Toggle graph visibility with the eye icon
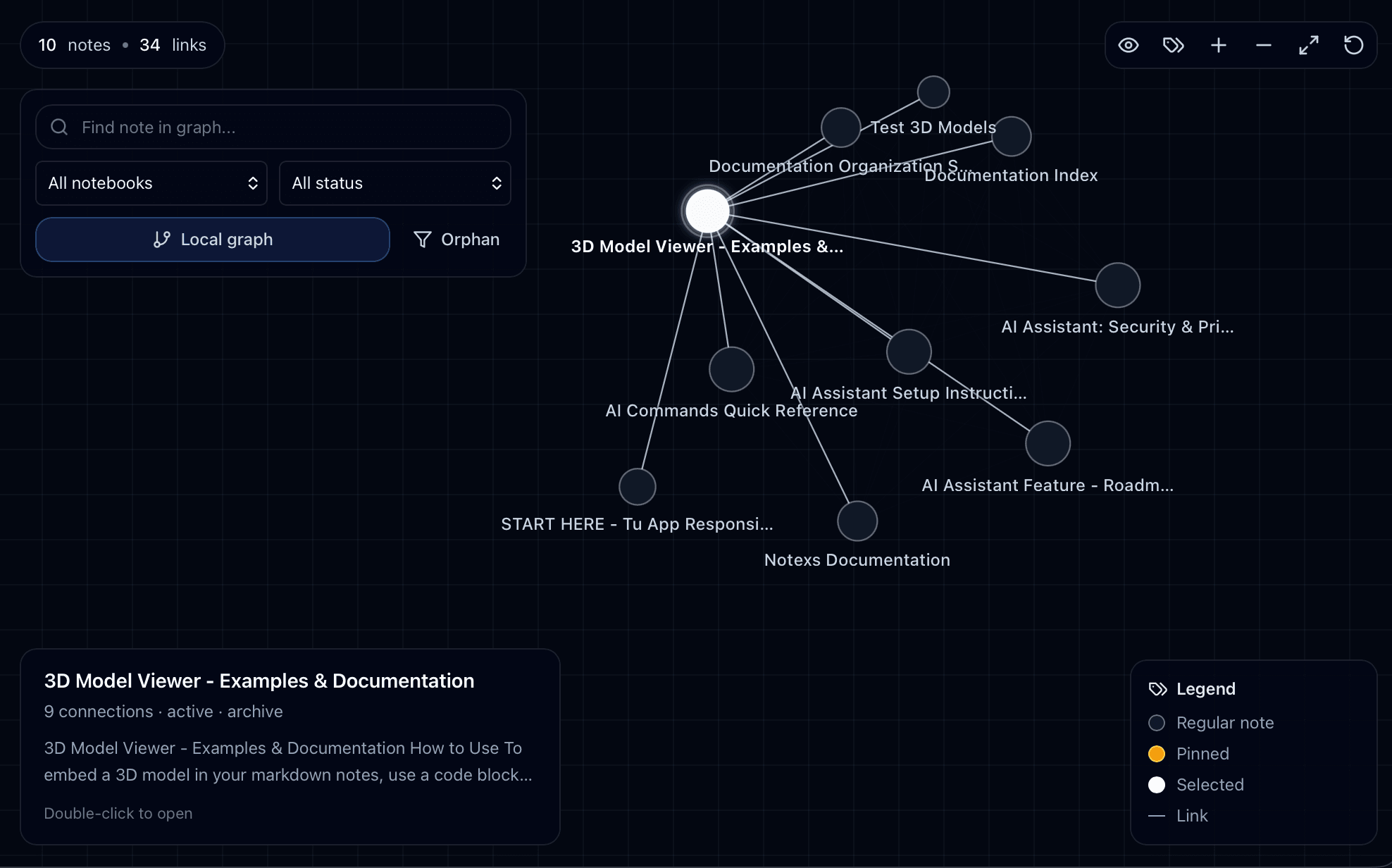 1129,45
